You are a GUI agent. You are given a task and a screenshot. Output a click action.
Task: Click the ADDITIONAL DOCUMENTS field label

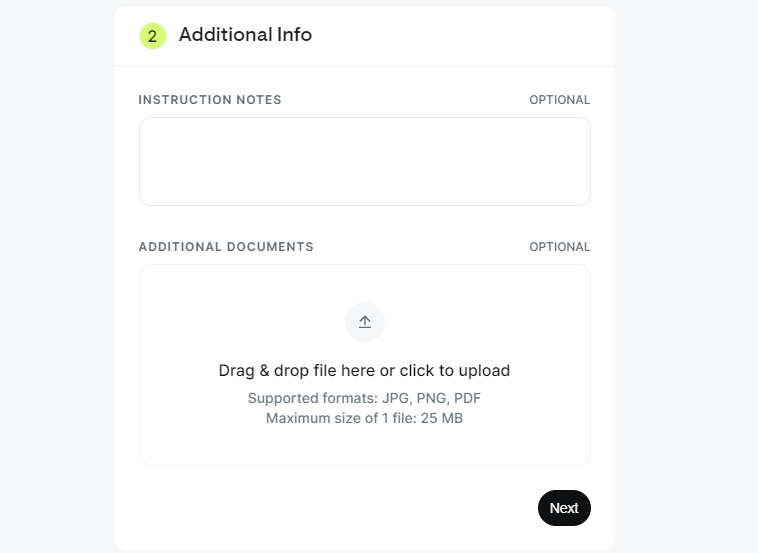pyautogui.click(x=226, y=247)
